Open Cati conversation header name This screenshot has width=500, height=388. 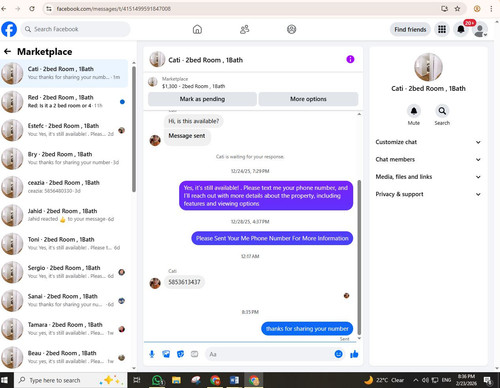tap(205, 60)
